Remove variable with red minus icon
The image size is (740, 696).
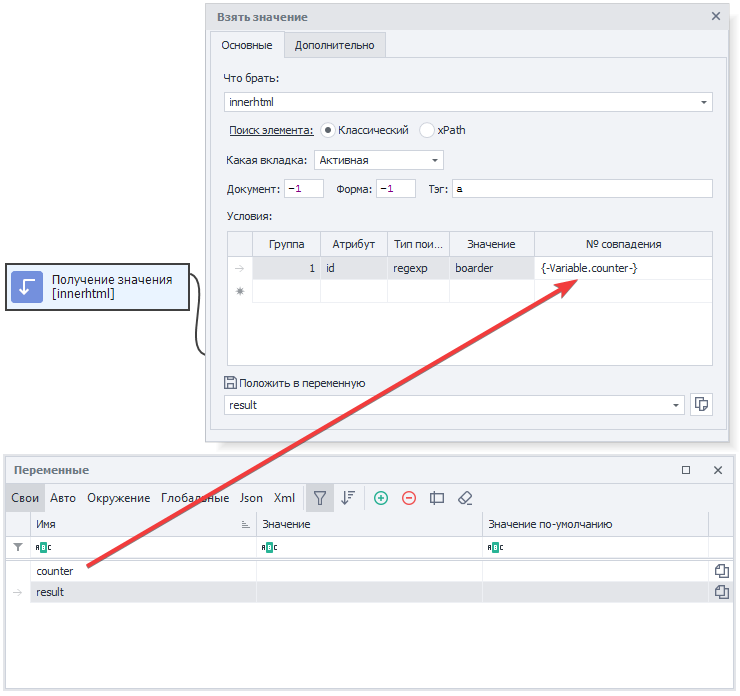[x=409, y=498]
